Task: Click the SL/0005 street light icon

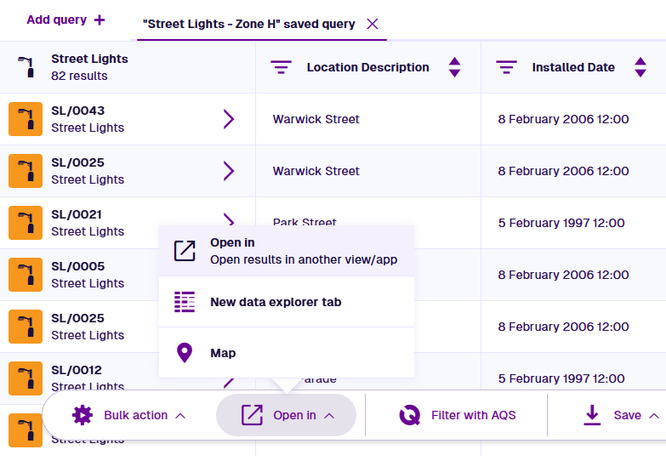Action: click(25, 275)
